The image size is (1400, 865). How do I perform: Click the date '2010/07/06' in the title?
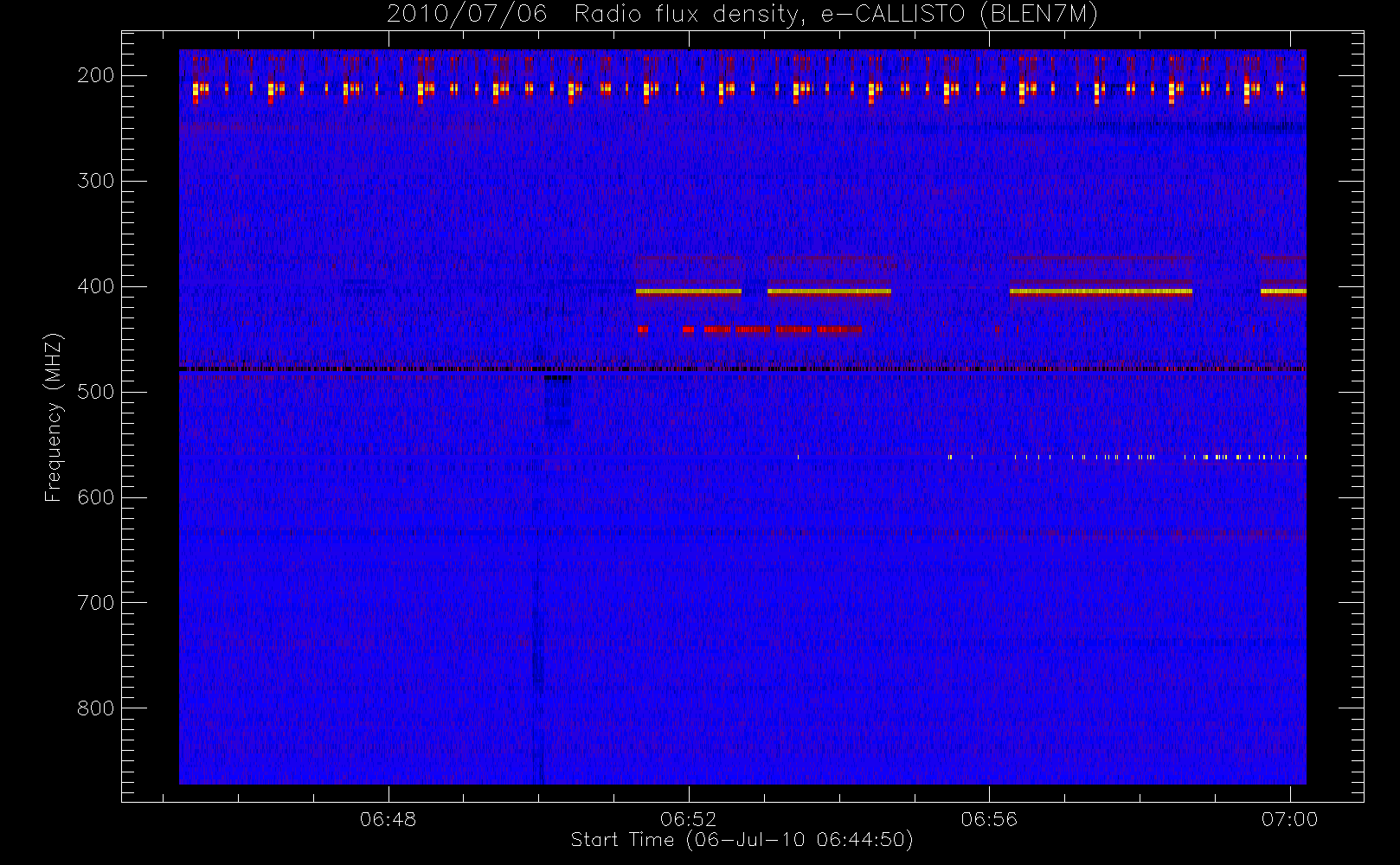[x=466, y=15]
